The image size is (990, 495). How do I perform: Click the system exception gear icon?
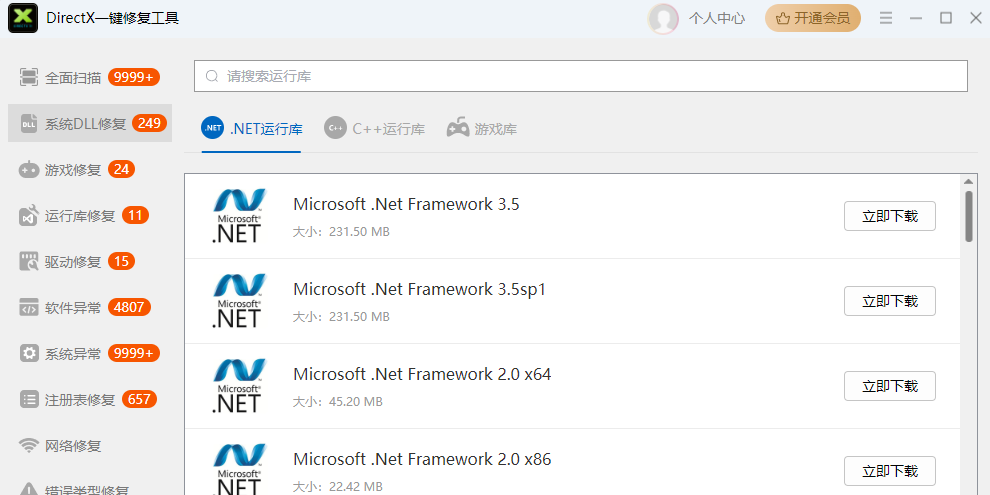[x=28, y=354]
